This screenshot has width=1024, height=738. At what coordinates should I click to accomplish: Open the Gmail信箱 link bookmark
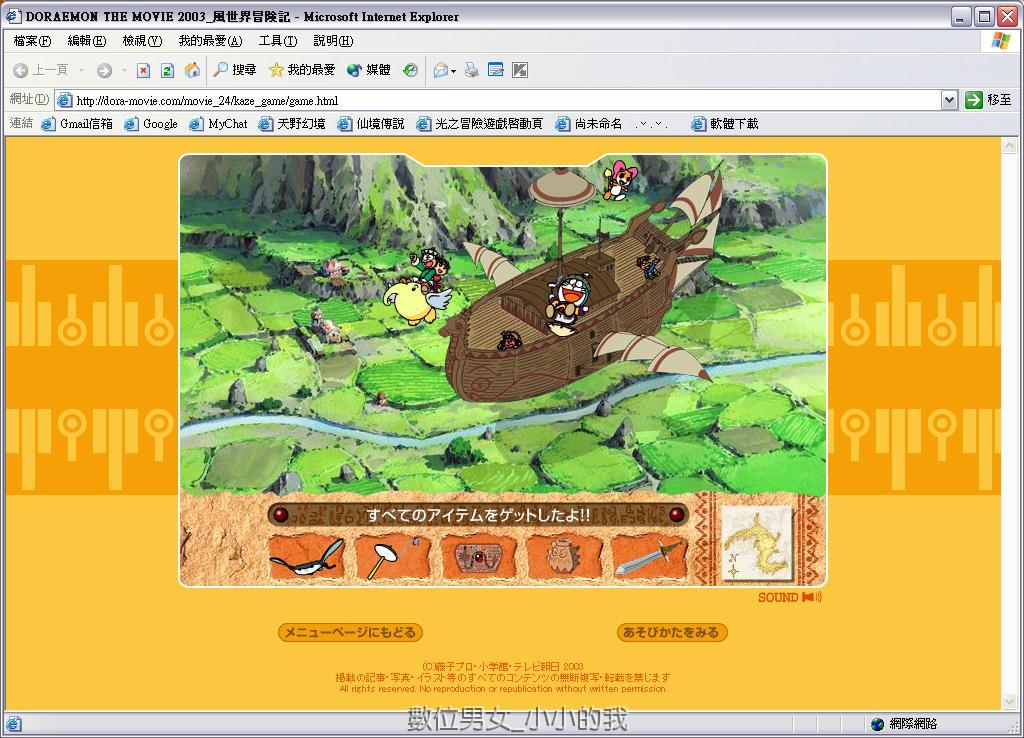(x=76, y=123)
